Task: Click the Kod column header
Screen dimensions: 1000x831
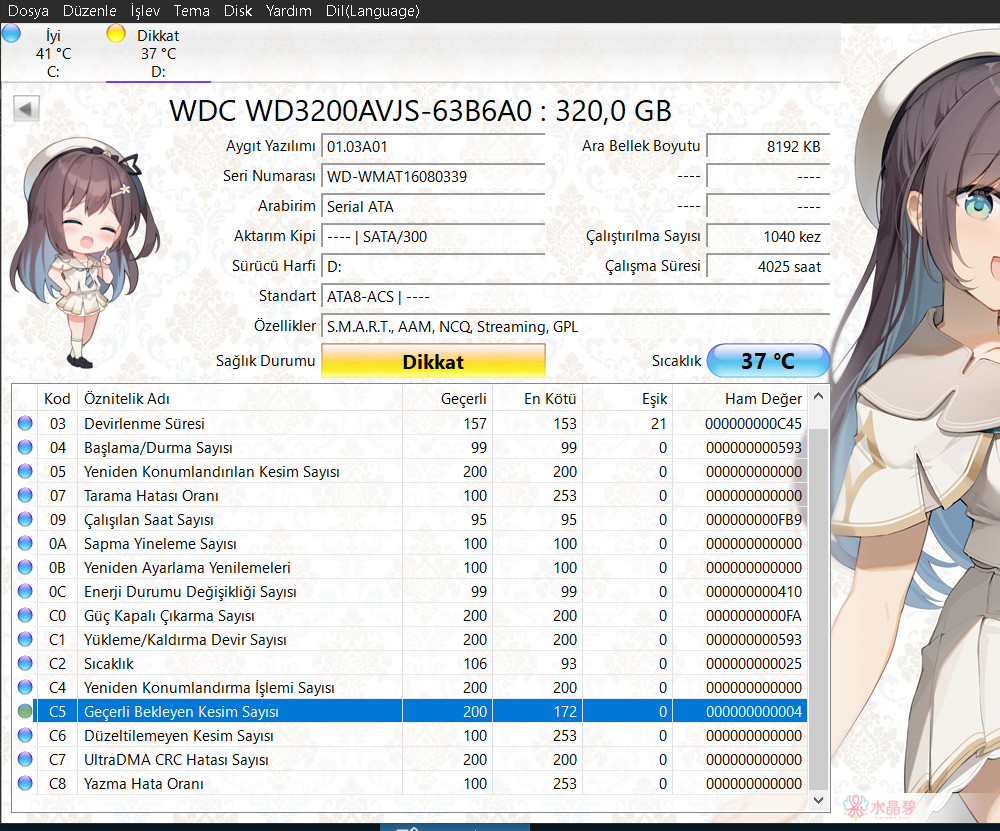Action: click(57, 399)
